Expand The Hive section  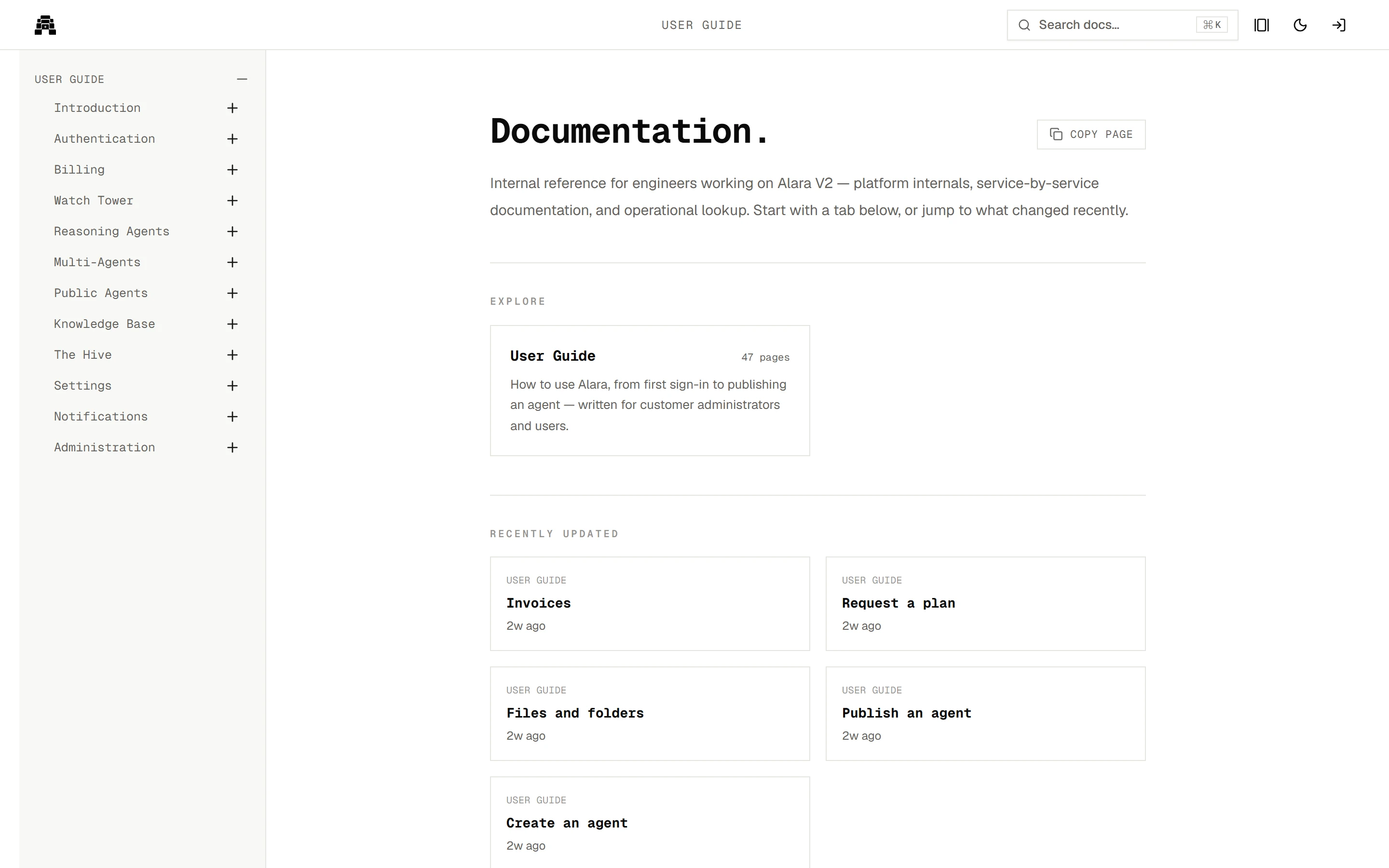pos(232,355)
